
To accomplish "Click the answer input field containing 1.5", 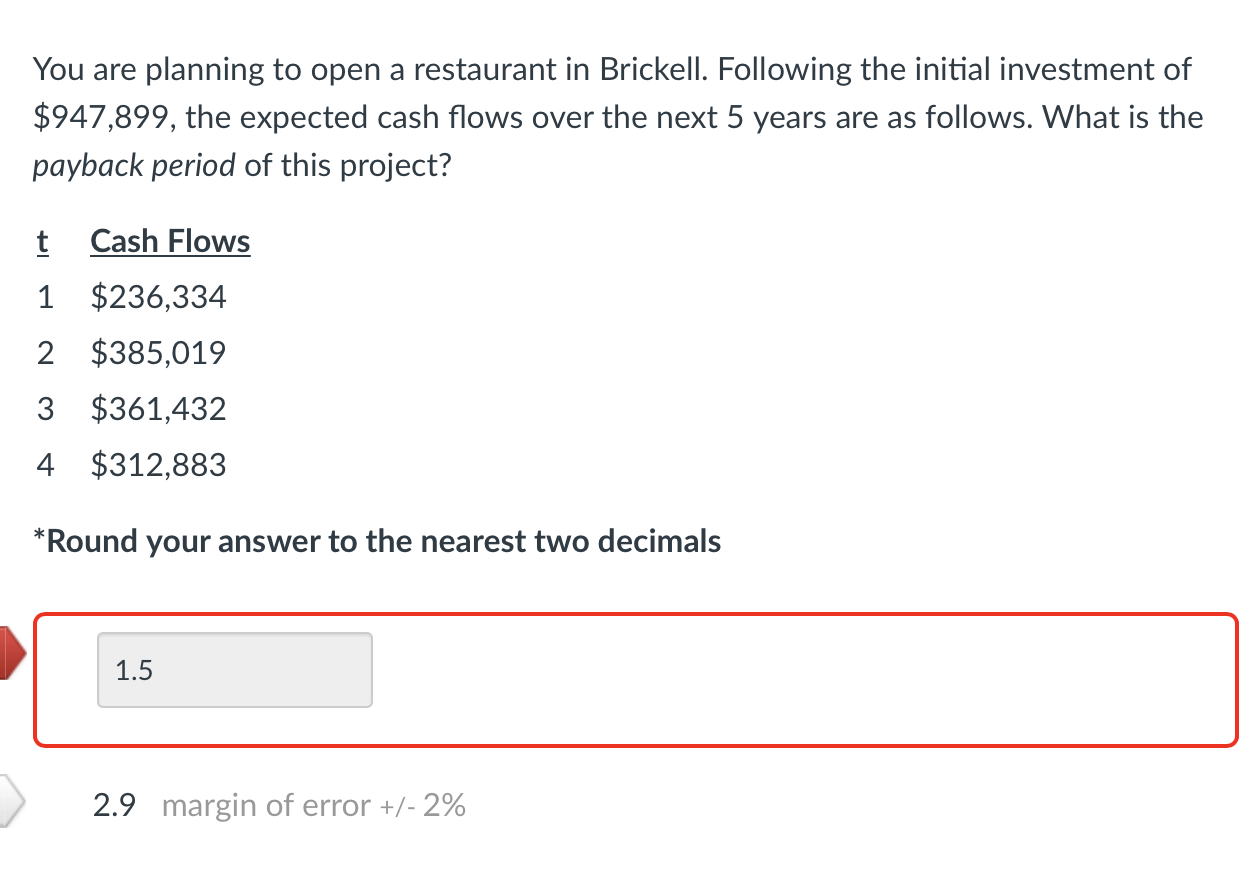I will tap(234, 670).
